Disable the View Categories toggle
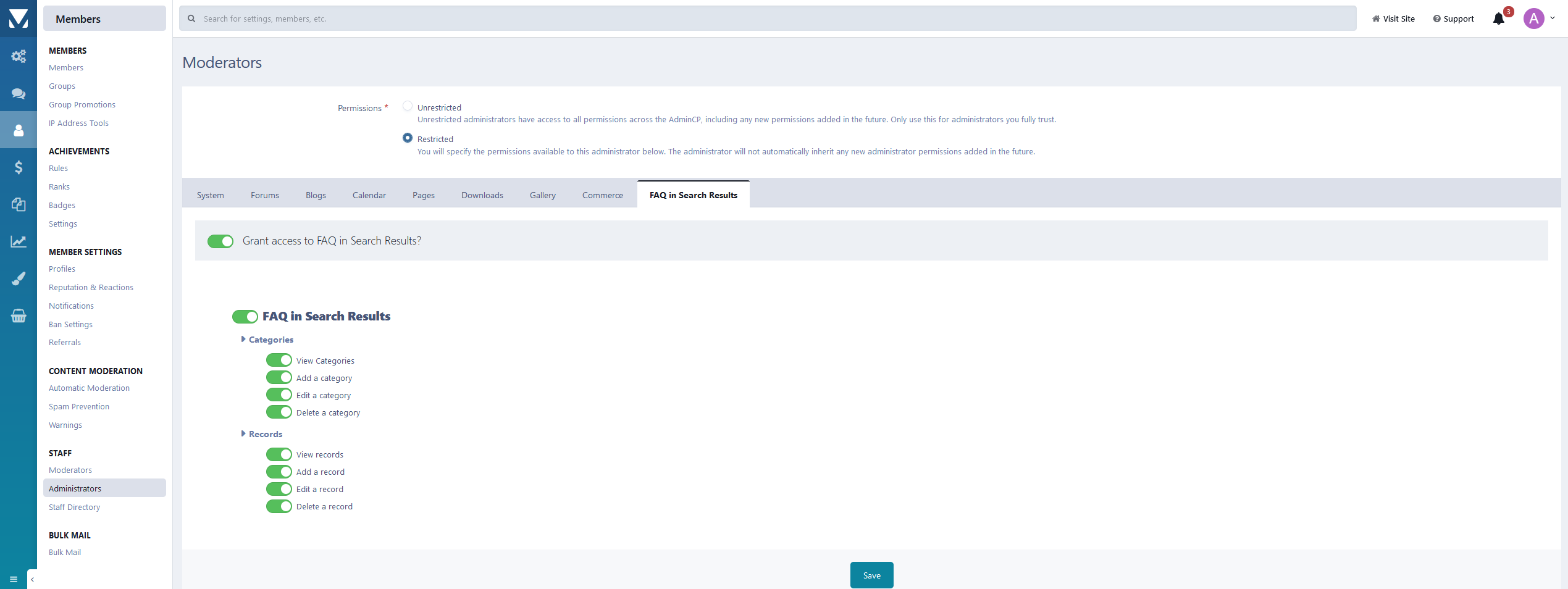 (x=279, y=360)
